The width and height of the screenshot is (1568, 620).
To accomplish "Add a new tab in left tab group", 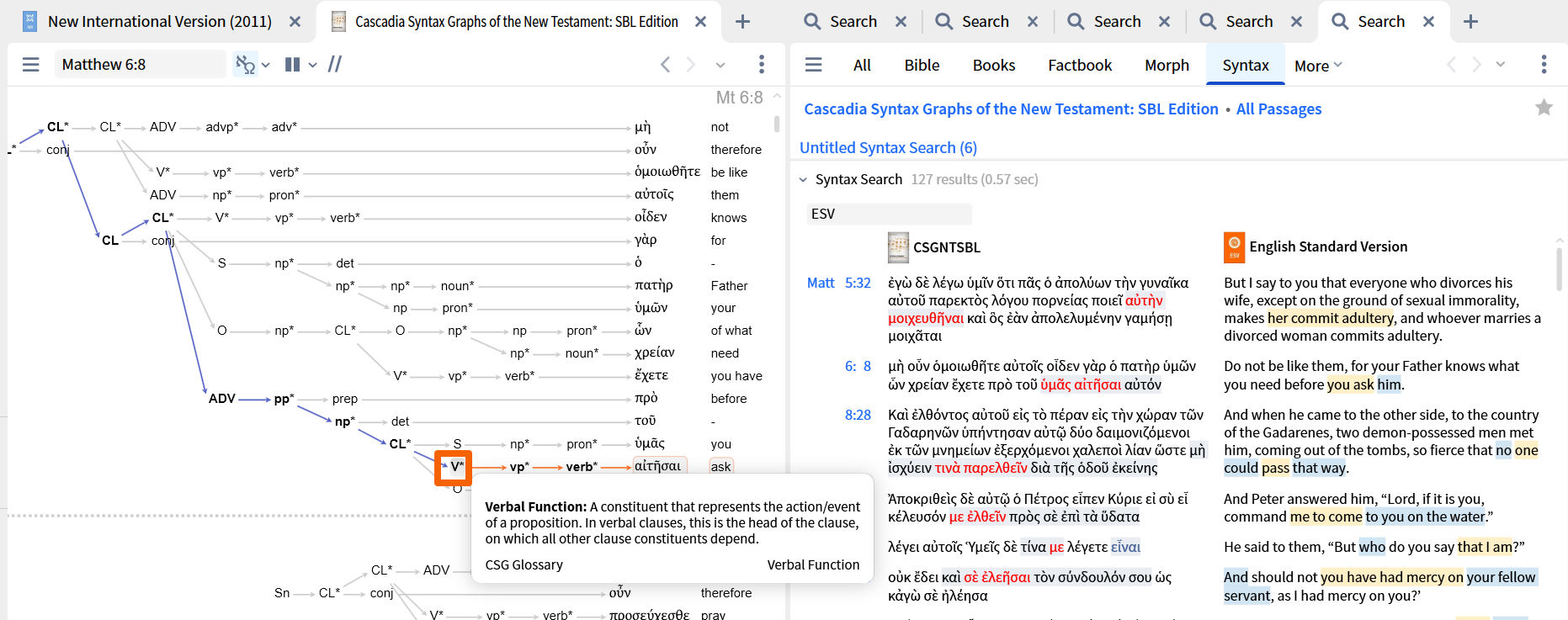I will point(742,22).
